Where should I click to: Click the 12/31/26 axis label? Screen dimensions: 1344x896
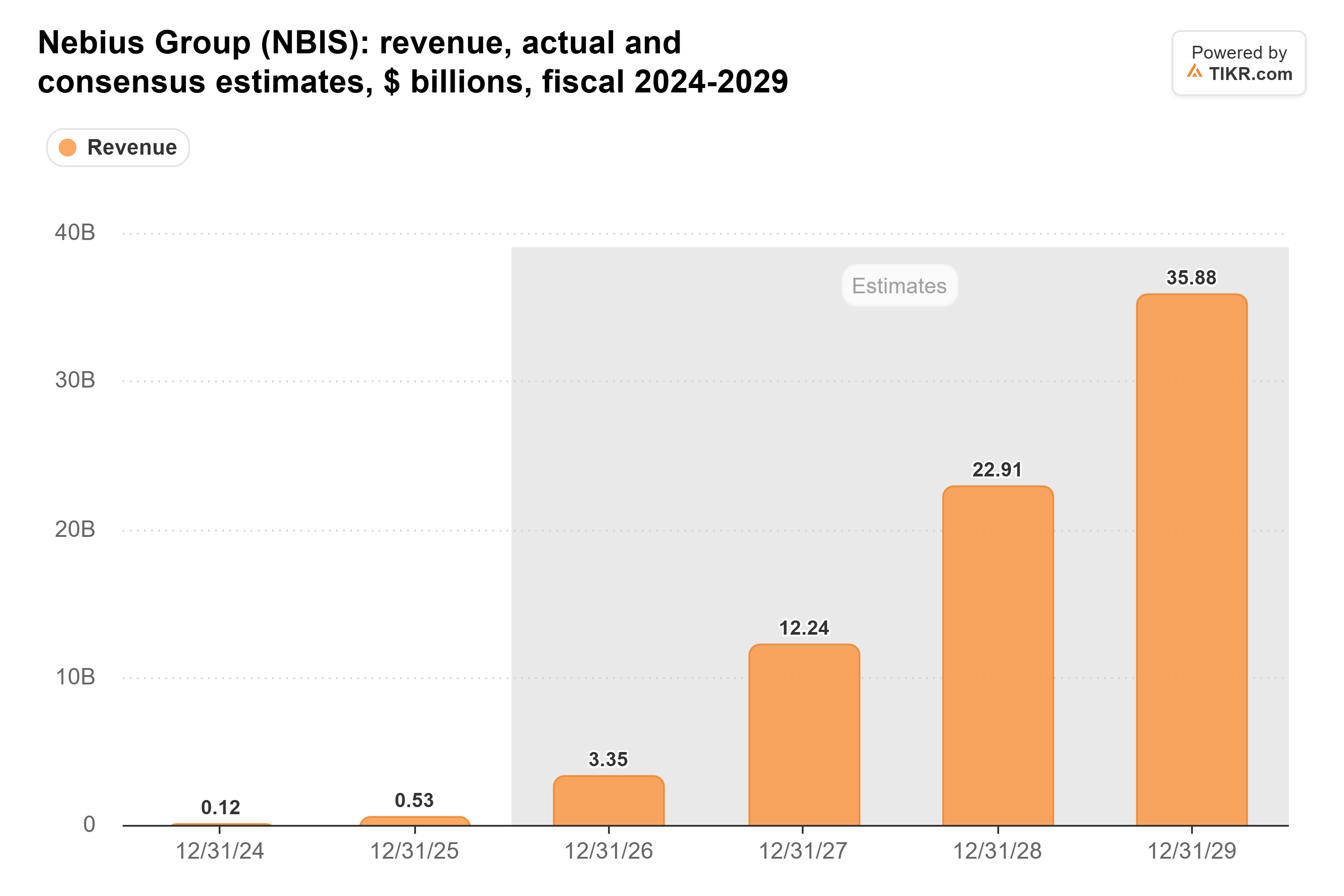(608, 852)
